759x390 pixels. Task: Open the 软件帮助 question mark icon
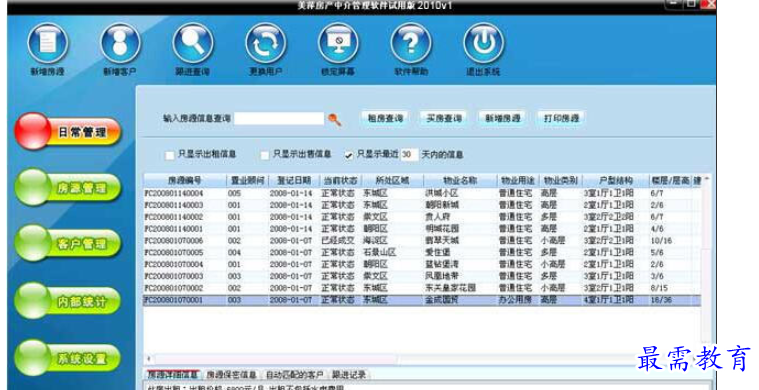click(410, 43)
